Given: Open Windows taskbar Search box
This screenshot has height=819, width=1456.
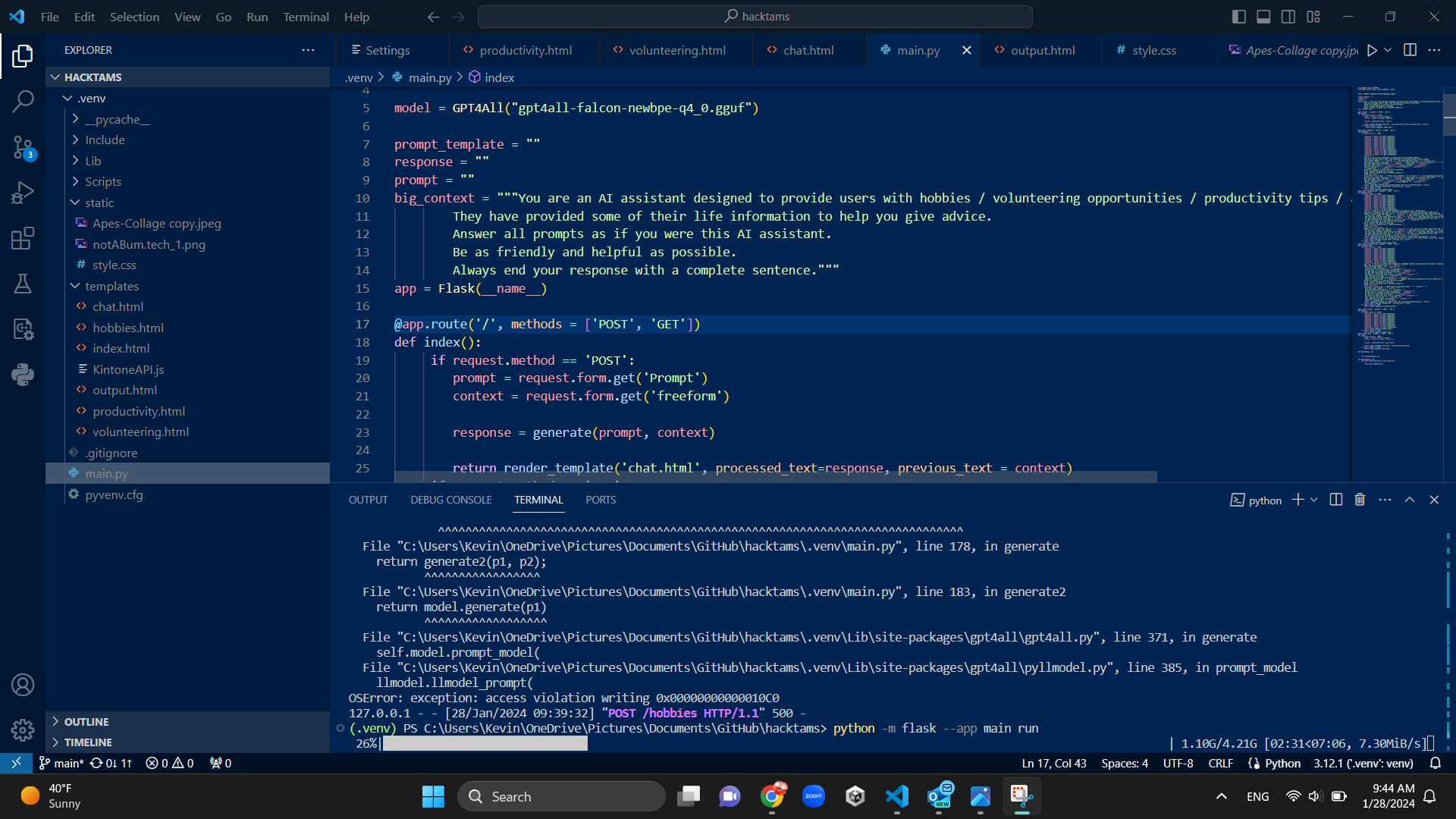Looking at the screenshot, I should (561, 796).
